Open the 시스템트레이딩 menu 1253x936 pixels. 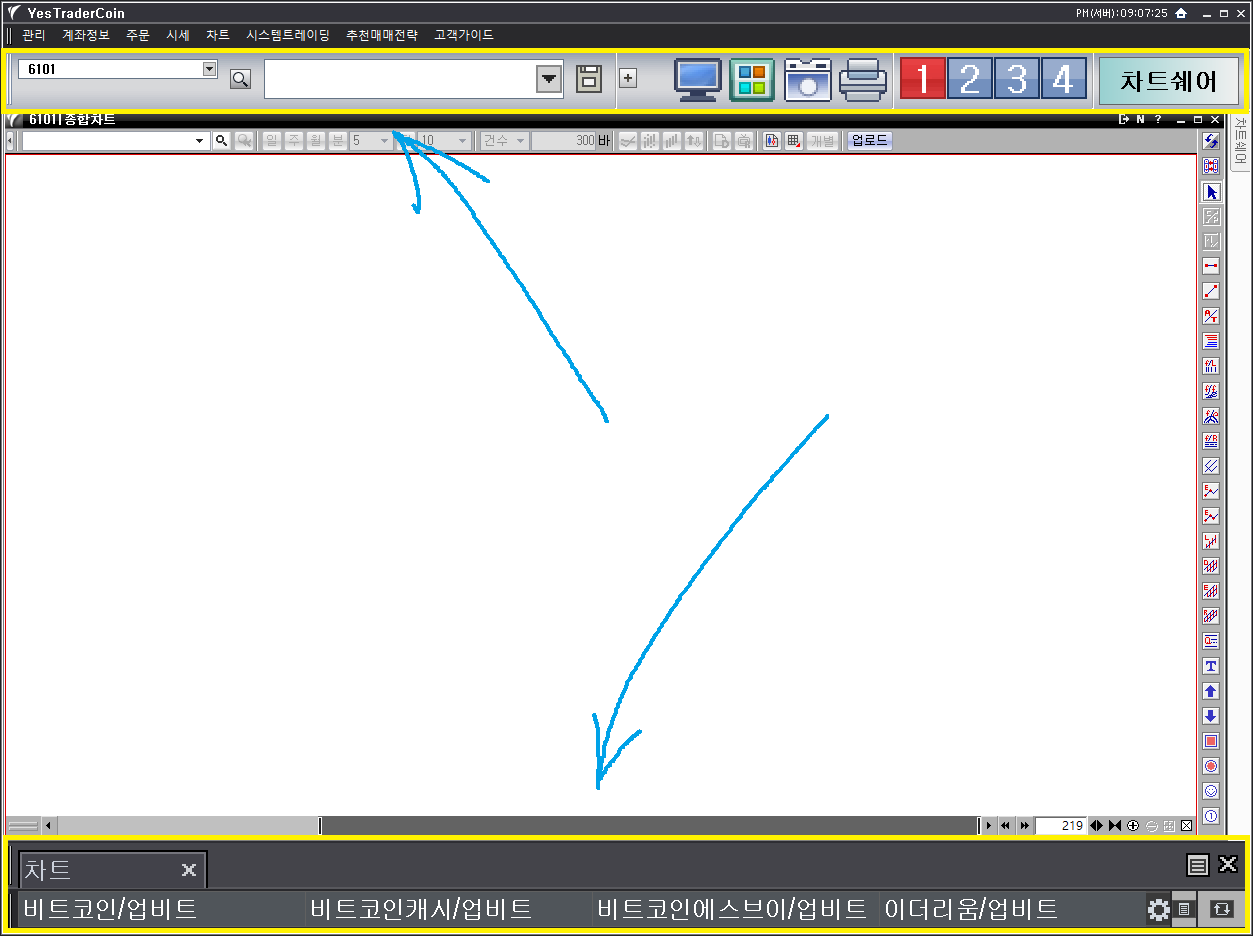tap(288, 35)
